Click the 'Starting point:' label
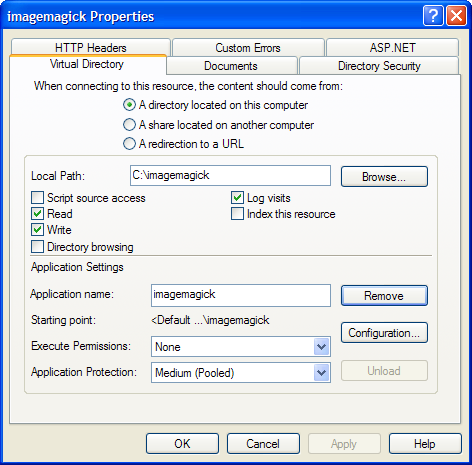The image size is (472, 465). 63,320
